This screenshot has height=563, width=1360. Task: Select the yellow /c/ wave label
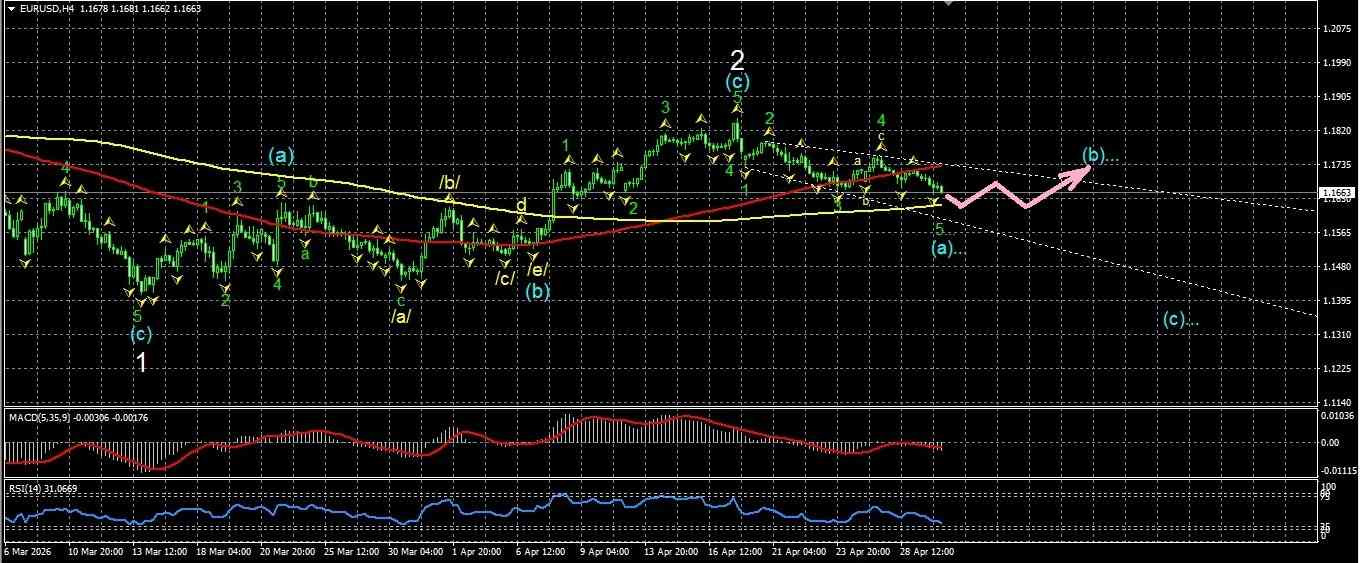(505, 278)
